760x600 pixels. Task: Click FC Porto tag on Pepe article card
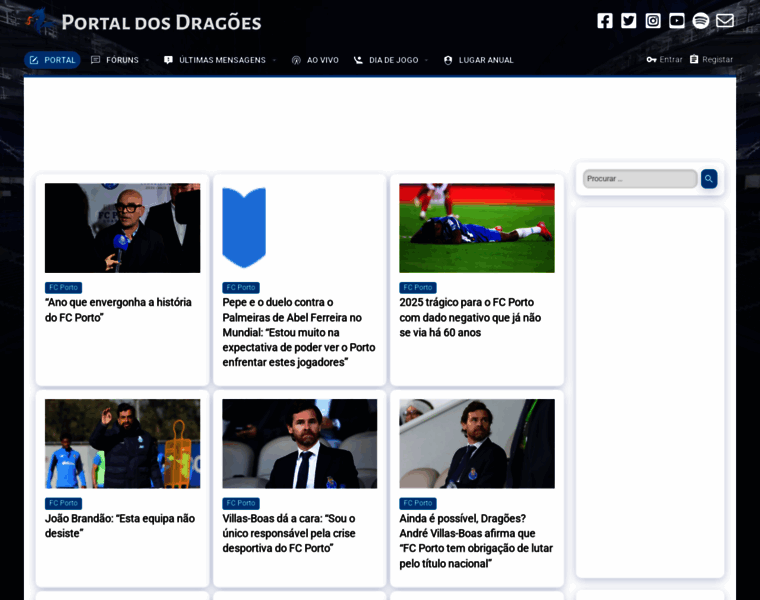pyautogui.click(x=241, y=287)
